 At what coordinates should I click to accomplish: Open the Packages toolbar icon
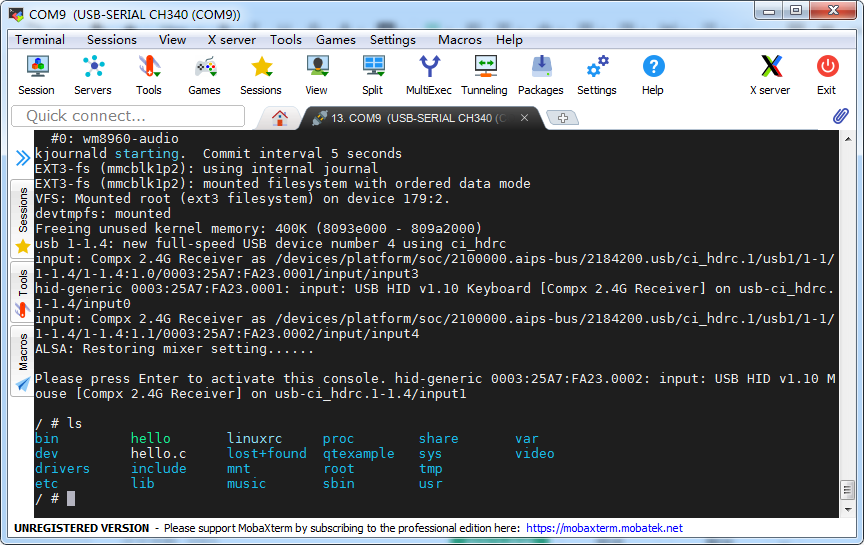point(541,75)
